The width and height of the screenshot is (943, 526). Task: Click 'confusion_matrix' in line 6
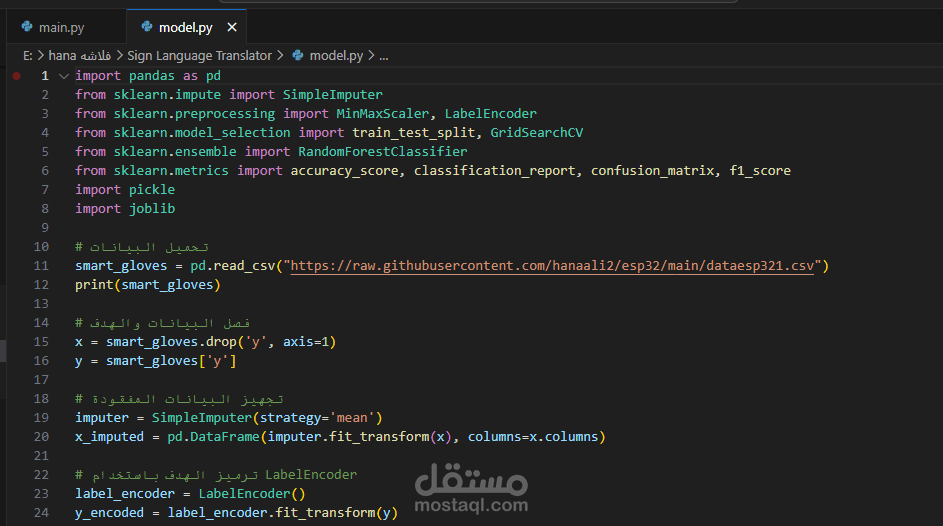(653, 171)
